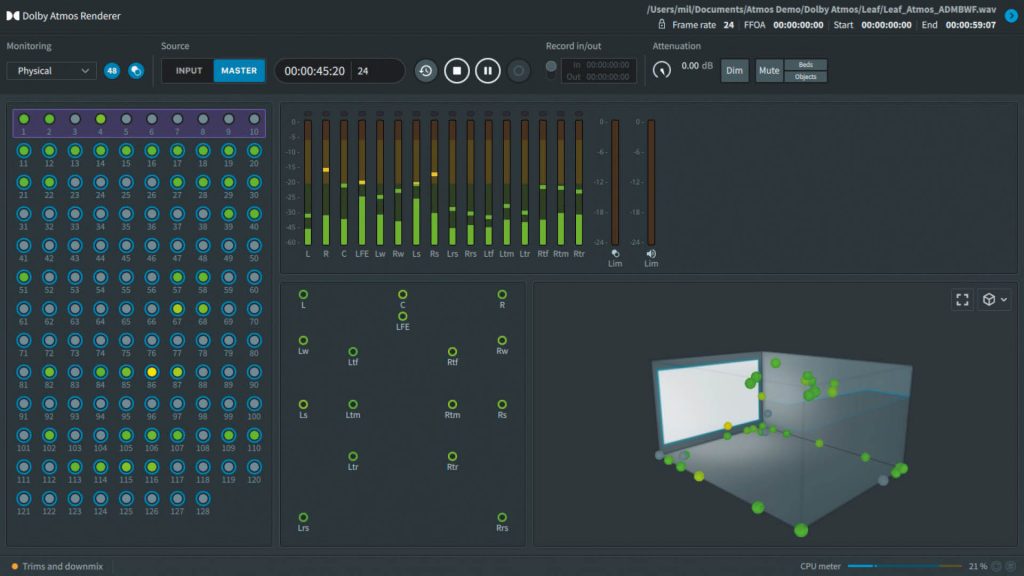Select the MASTER source tab
1024x576 pixels.
pos(239,71)
